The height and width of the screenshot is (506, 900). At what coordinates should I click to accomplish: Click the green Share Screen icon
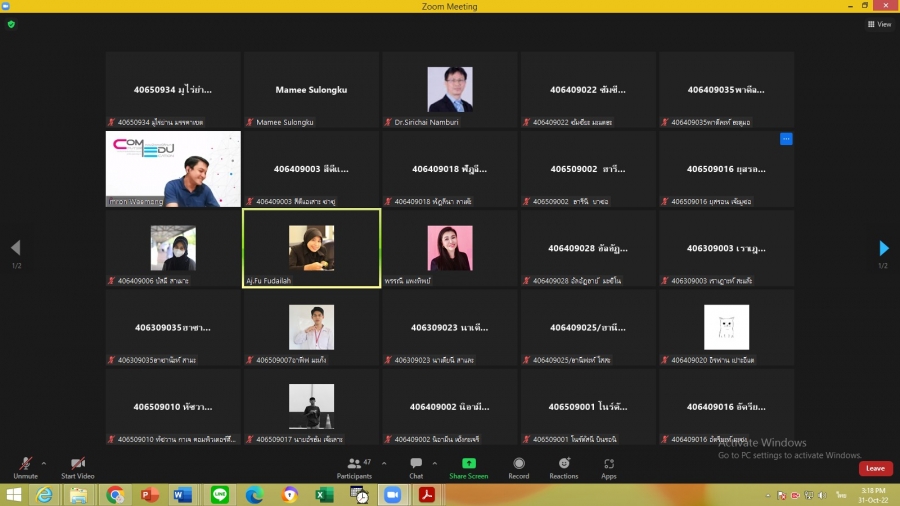(x=469, y=464)
